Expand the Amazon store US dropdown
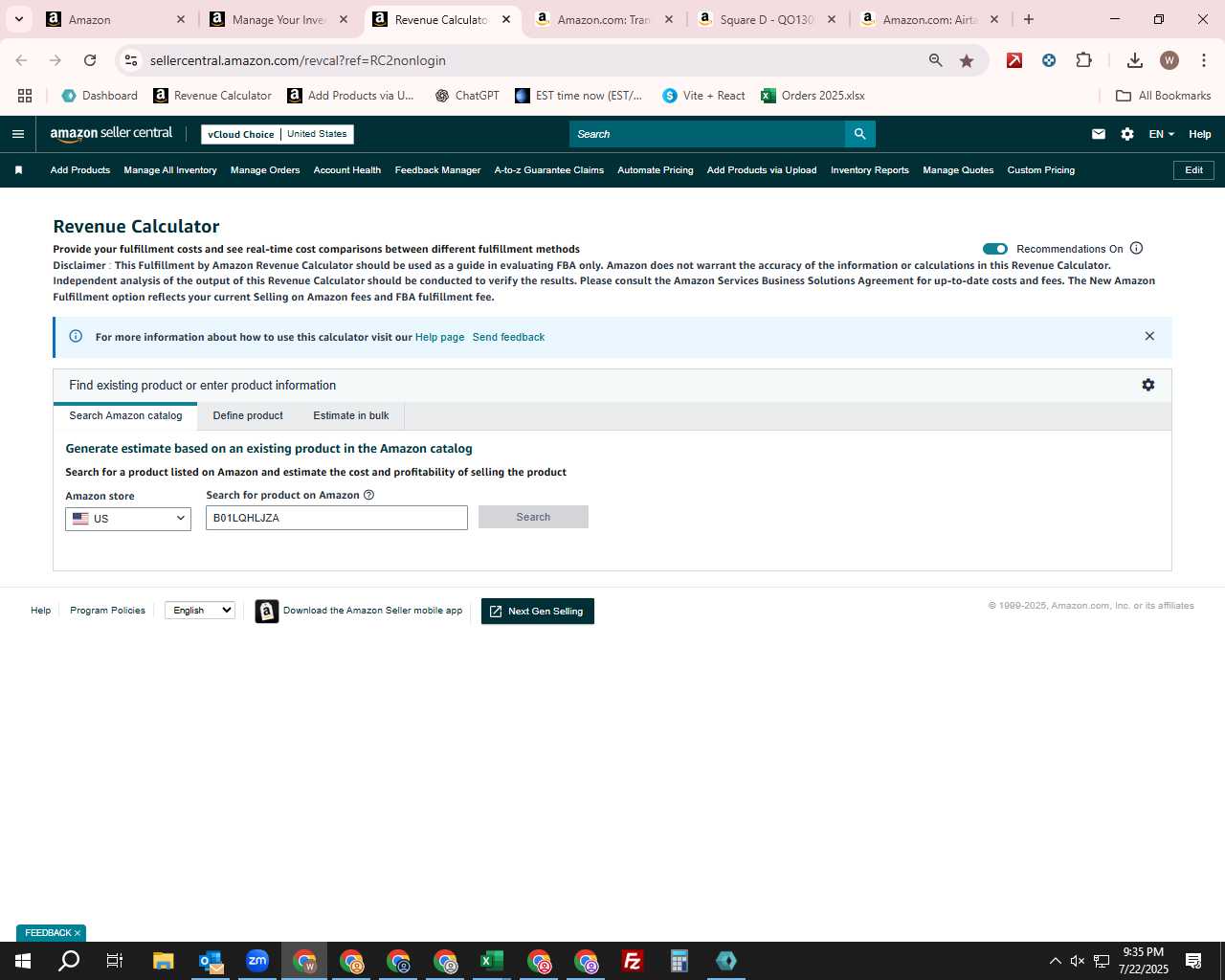The height and width of the screenshot is (980, 1225). click(128, 519)
